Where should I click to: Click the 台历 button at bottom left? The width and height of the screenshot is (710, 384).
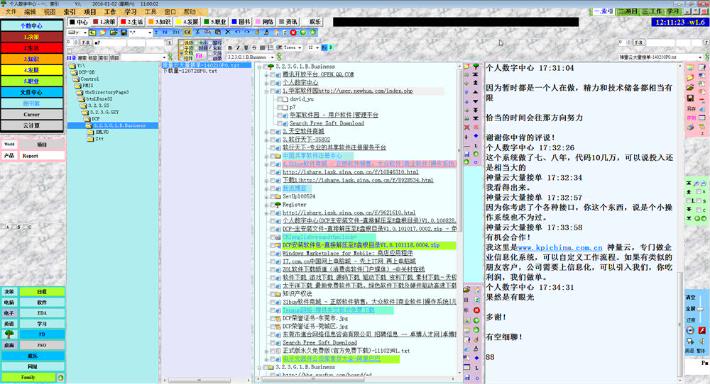[x=42, y=292]
